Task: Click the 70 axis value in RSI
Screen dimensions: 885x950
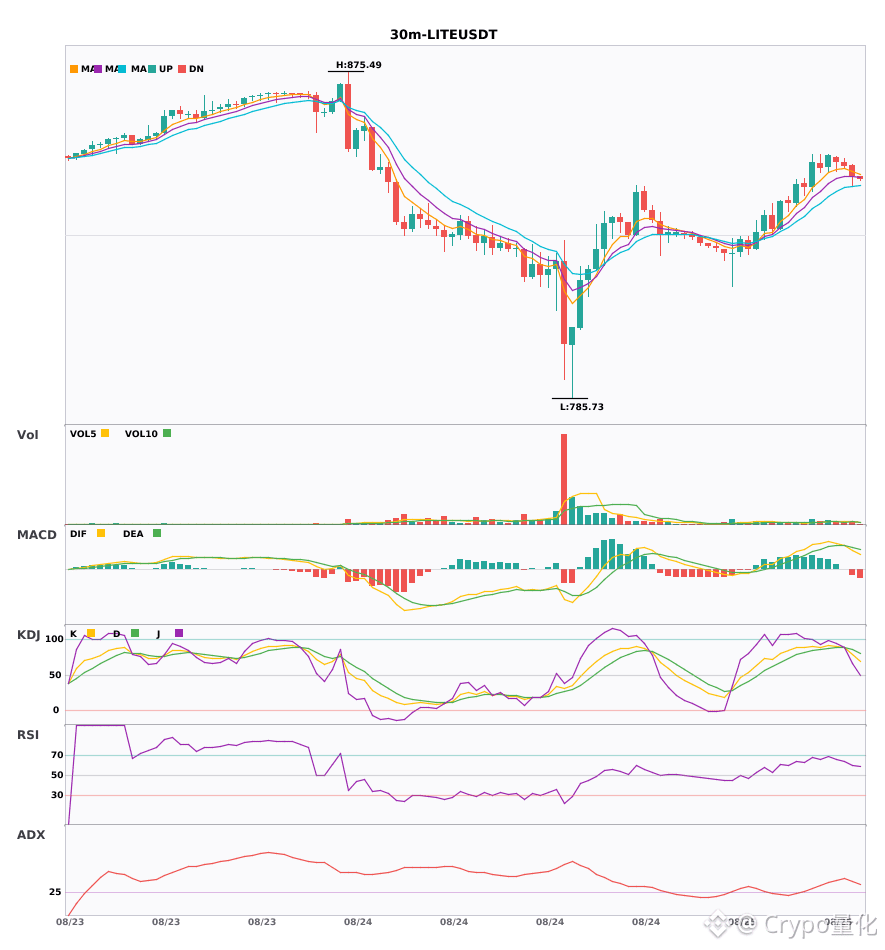Action: (x=57, y=755)
